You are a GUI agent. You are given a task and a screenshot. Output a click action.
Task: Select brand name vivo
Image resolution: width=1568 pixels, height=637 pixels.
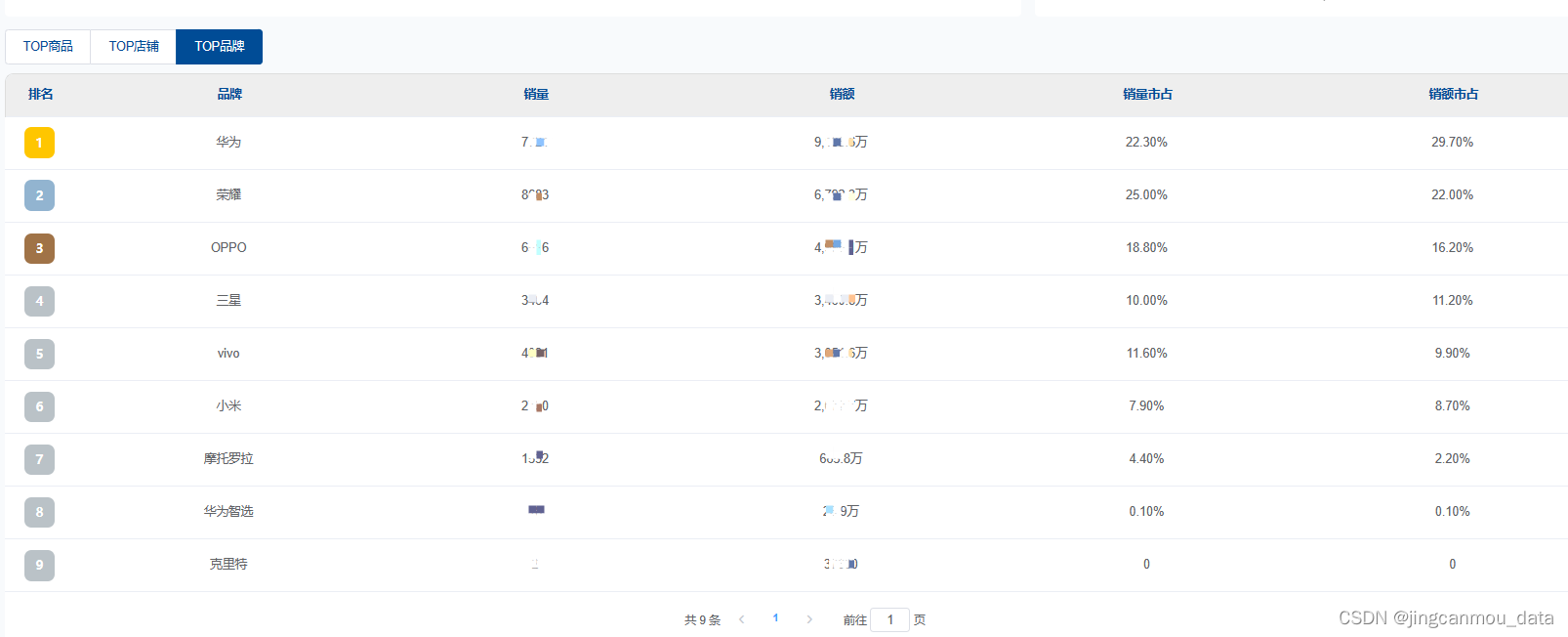pos(228,354)
